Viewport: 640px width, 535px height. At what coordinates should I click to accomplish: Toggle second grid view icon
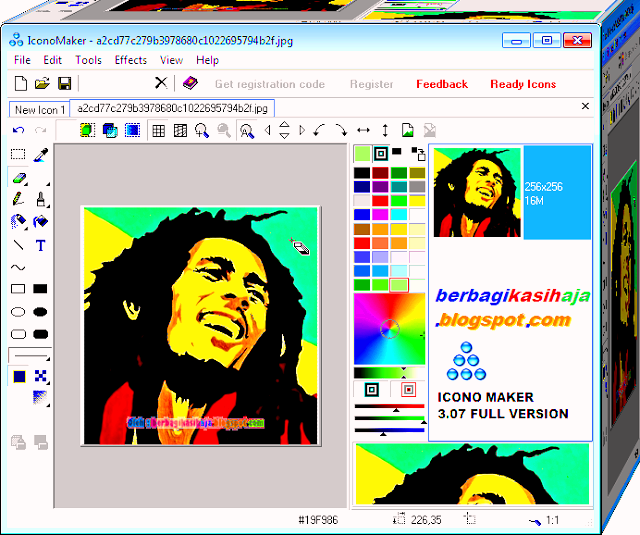click(x=180, y=131)
